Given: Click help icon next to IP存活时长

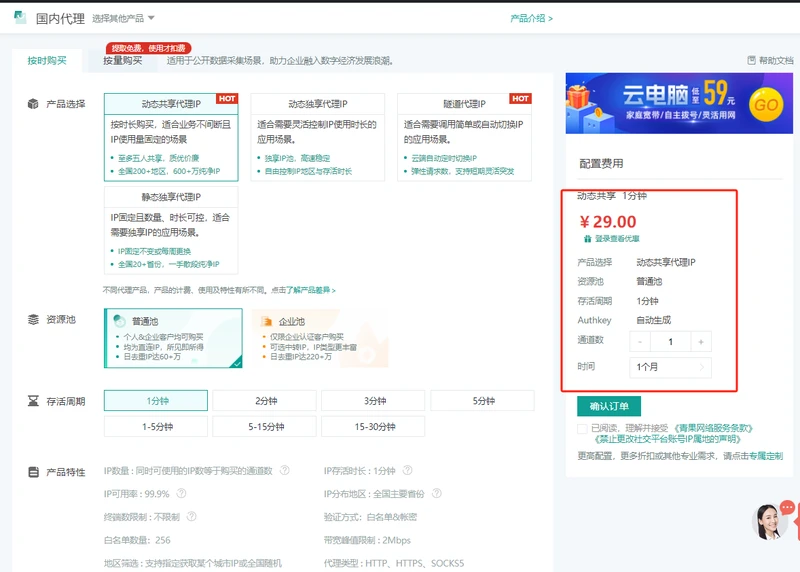Looking at the screenshot, I should pyautogui.click(x=407, y=470).
